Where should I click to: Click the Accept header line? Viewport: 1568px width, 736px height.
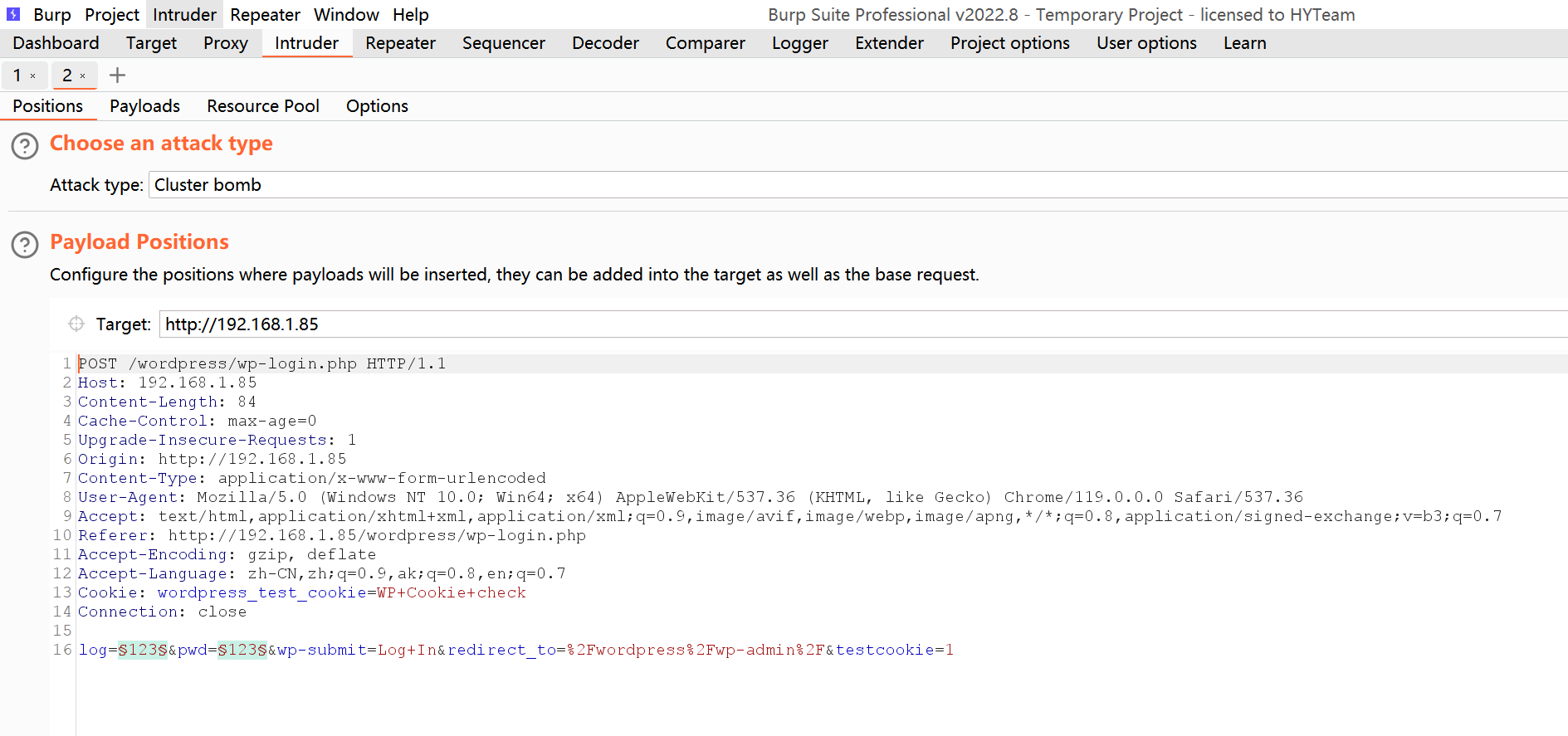pyautogui.click(x=790, y=516)
